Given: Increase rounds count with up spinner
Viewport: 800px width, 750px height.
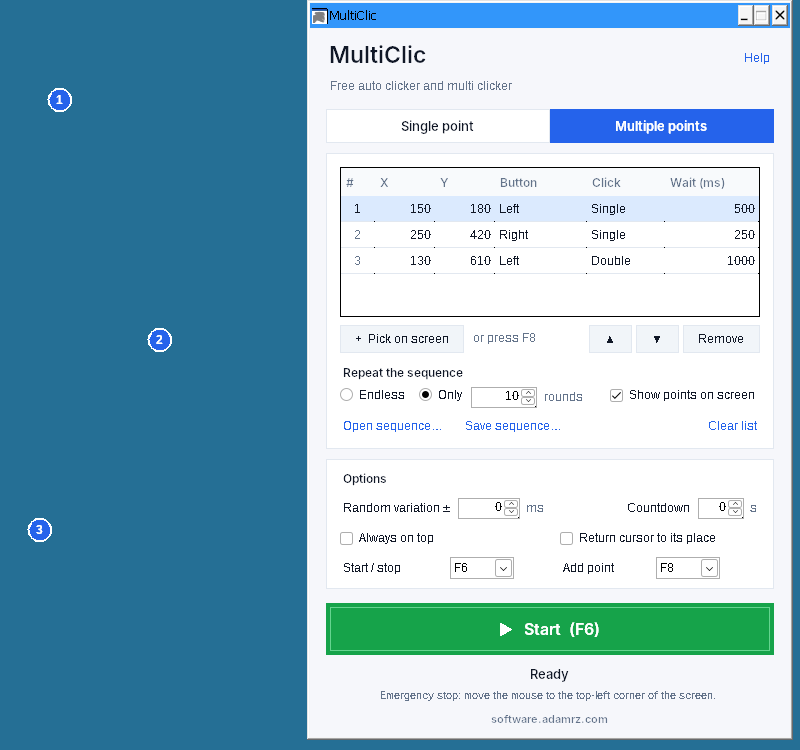Looking at the screenshot, I should [x=529, y=392].
